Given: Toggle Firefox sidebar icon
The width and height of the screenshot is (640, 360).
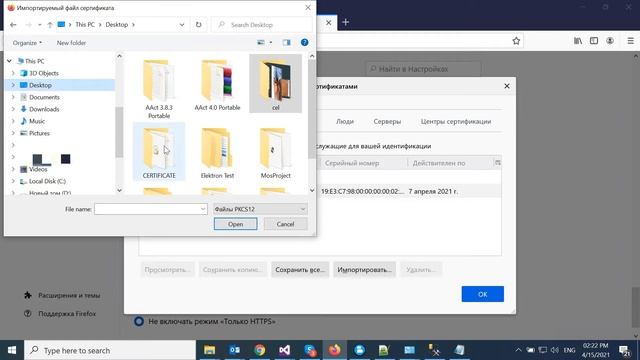Looking at the screenshot, I should (594, 41).
